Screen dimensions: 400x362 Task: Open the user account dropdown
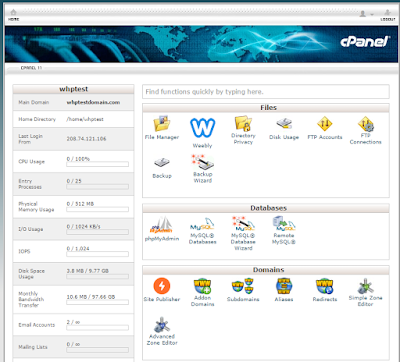tap(366, 14)
